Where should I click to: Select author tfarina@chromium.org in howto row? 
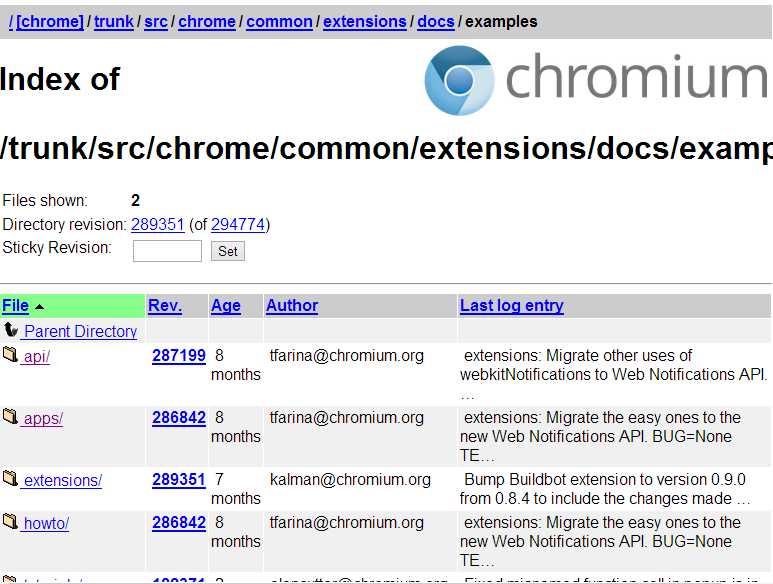click(x=347, y=522)
